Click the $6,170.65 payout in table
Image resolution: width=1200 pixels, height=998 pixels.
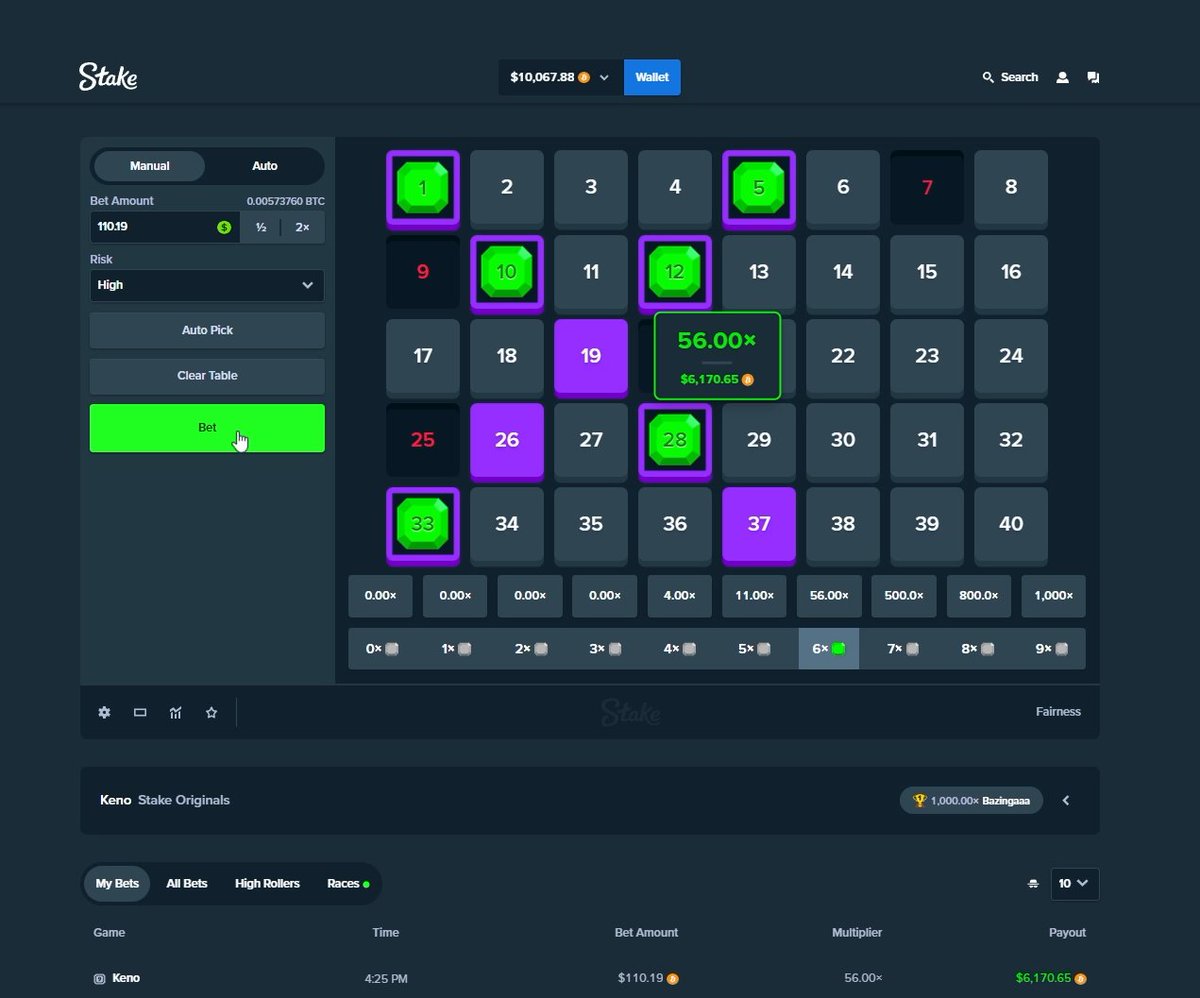click(x=1044, y=978)
